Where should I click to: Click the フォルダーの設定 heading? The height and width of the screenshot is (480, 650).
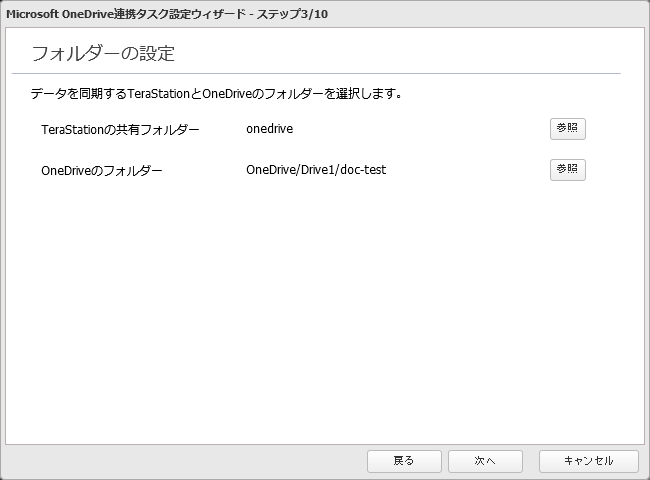pos(103,54)
